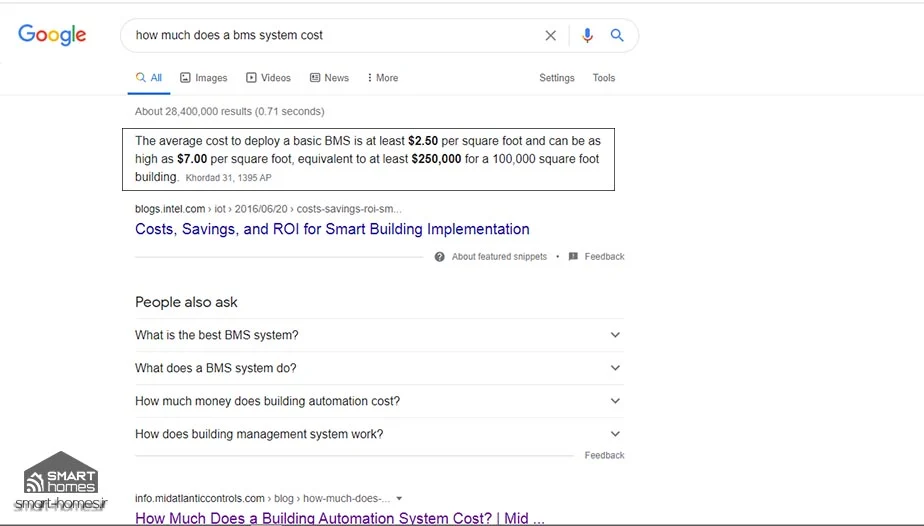
Task: Select the All tab
Action: tap(148, 78)
